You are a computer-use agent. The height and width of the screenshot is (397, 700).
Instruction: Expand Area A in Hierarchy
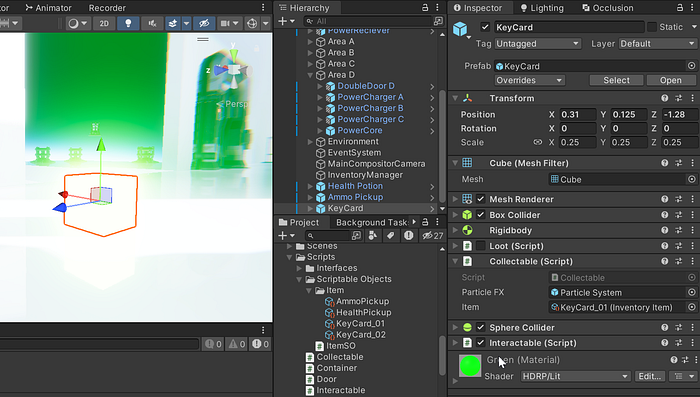click(x=310, y=42)
